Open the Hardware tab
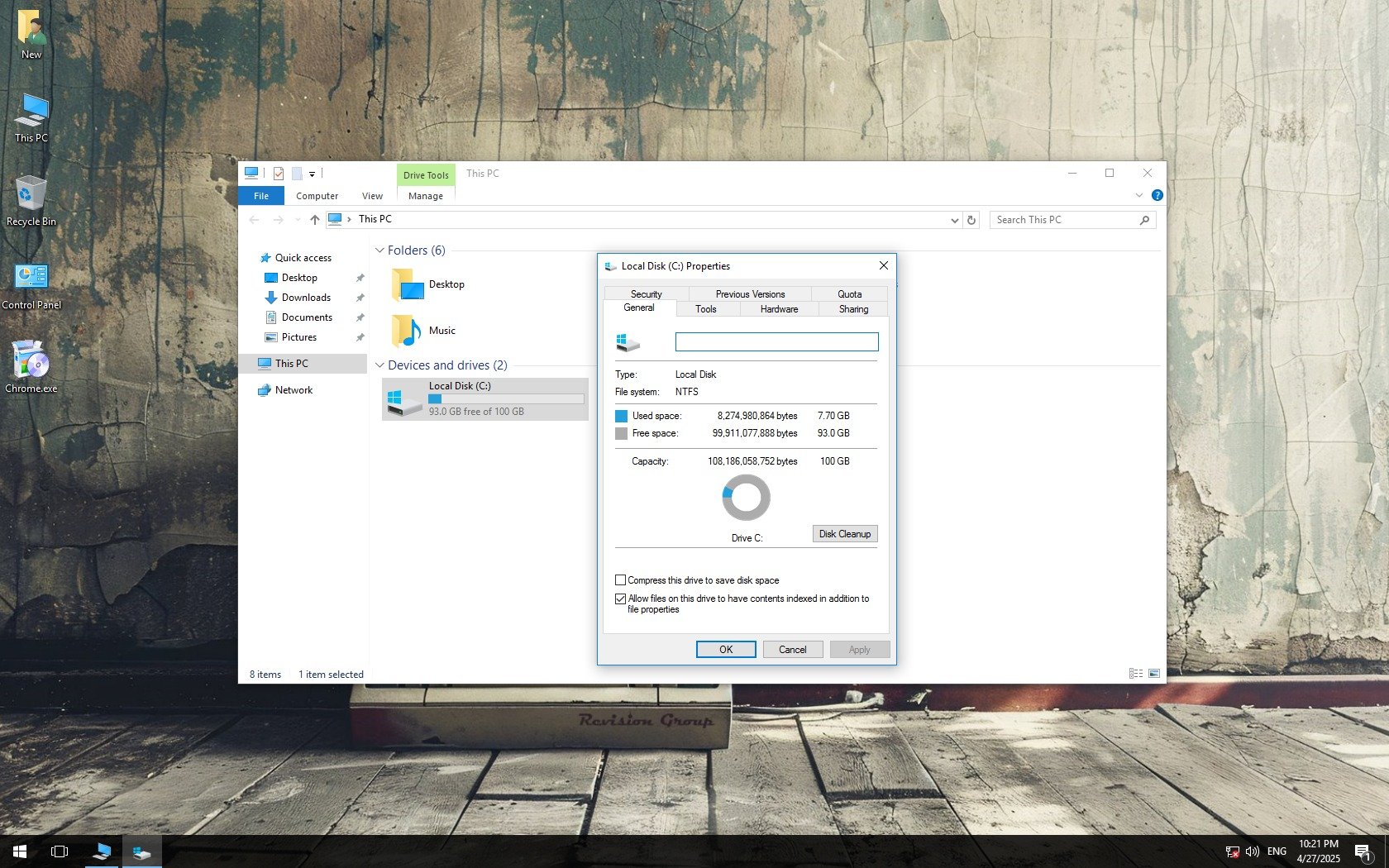Screen dimensions: 1389x868 point(779,309)
